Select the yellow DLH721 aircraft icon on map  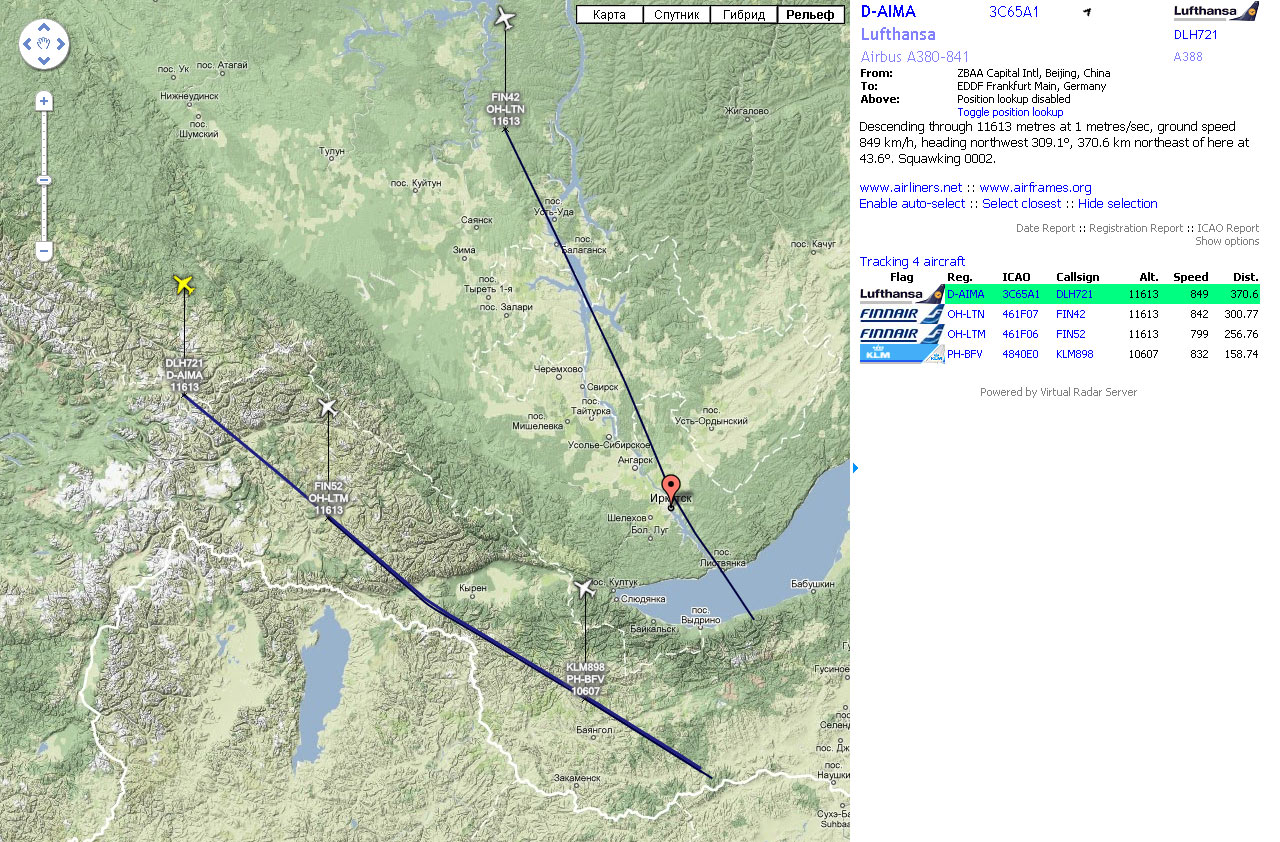pyautogui.click(x=183, y=285)
